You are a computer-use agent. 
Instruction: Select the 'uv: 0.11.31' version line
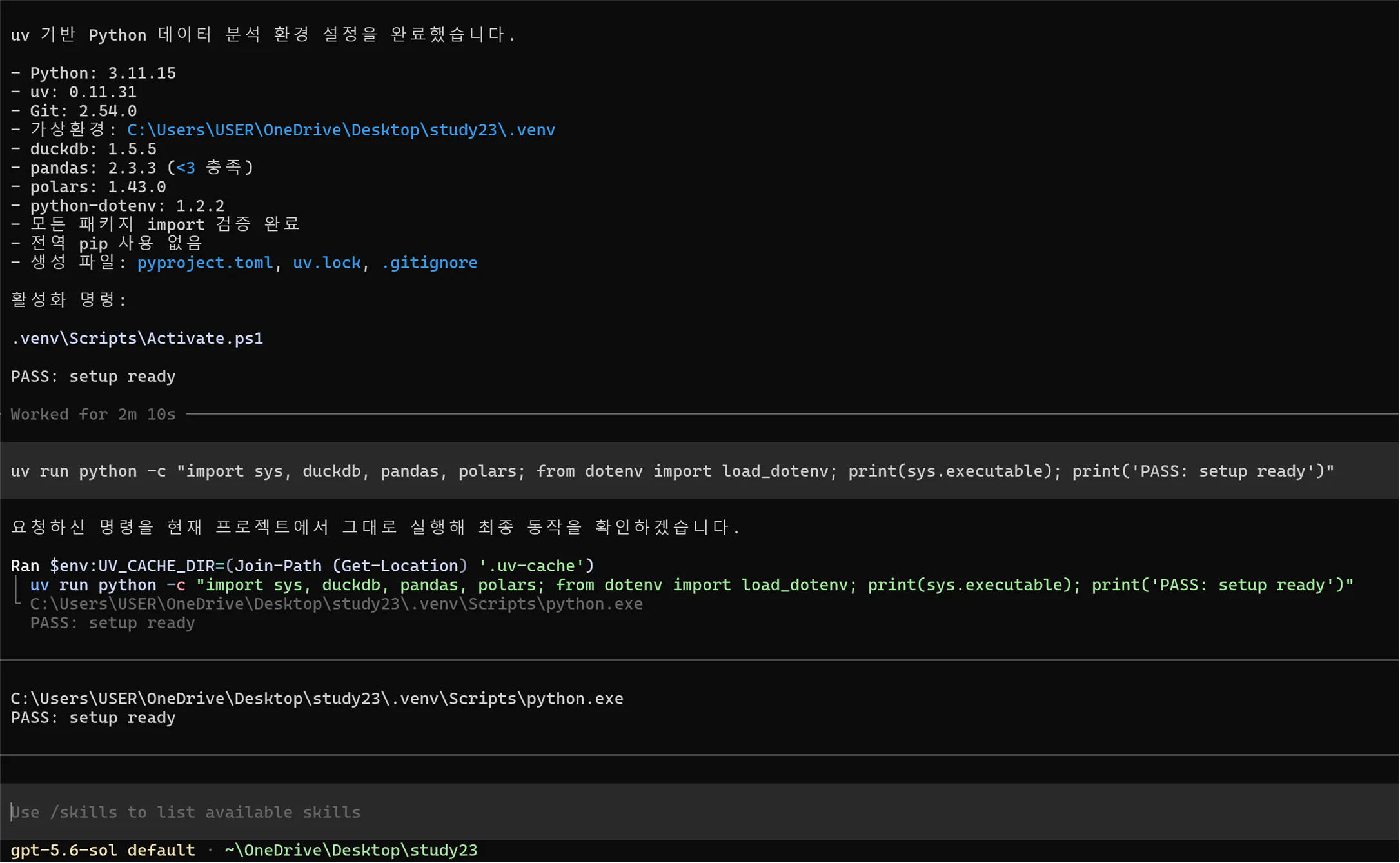[x=74, y=92]
